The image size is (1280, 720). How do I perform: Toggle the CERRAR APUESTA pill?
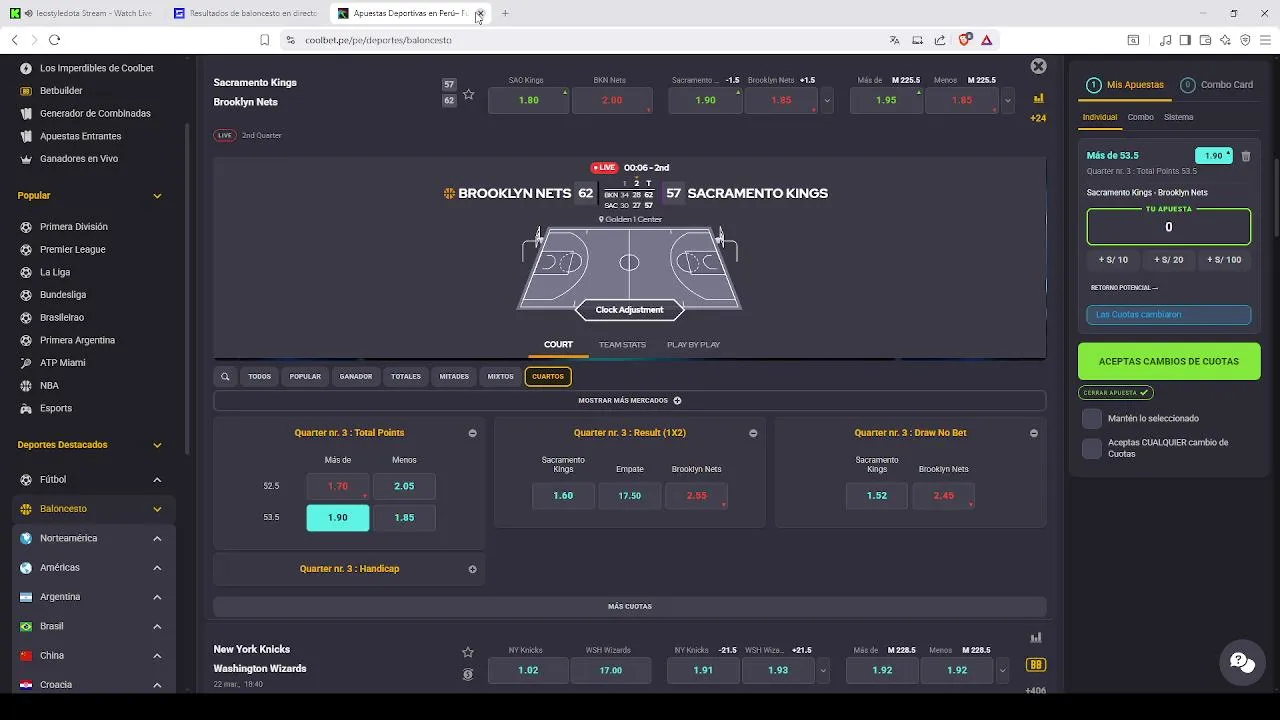(x=1116, y=393)
